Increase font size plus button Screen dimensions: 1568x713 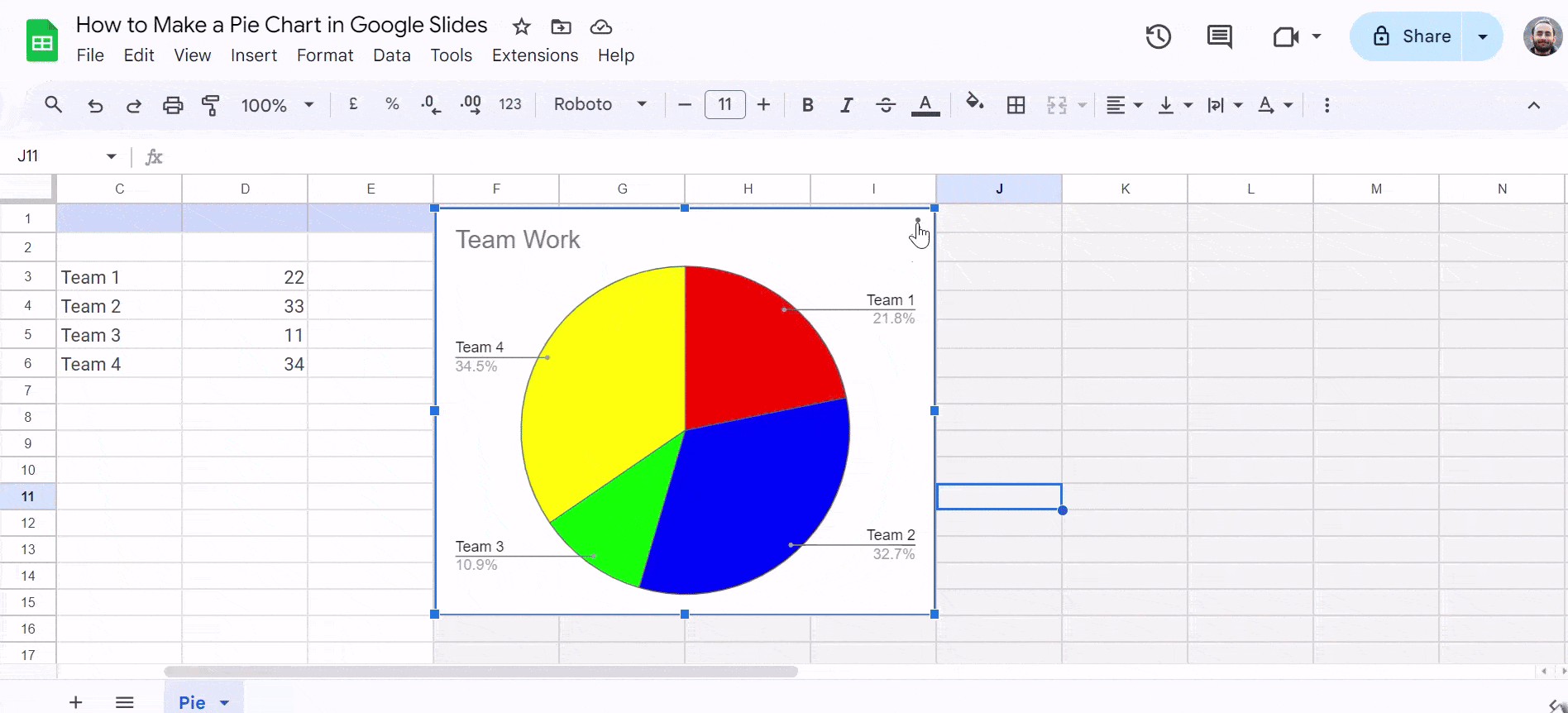pos(763,105)
